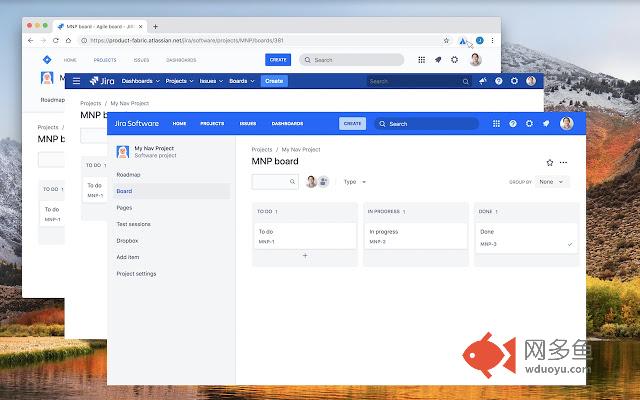This screenshot has width=640, height=400.
Task: Open new Chrome tab with plus button
Action: 155,27
